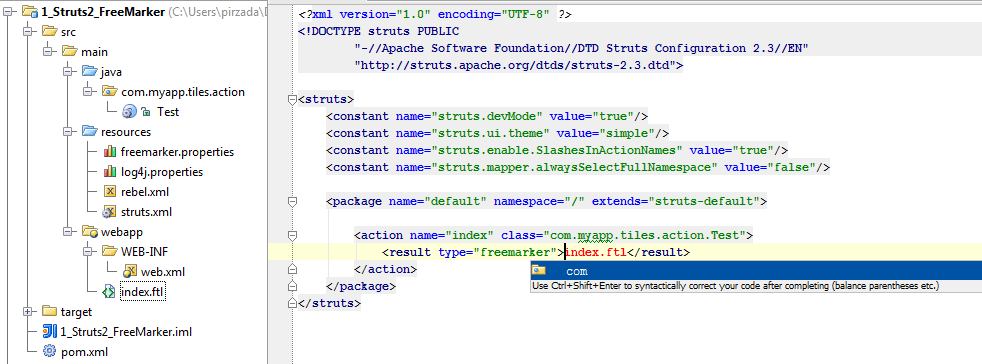982x364 pixels.
Task: Click the web.xml file icon
Action: coord(129,272)
